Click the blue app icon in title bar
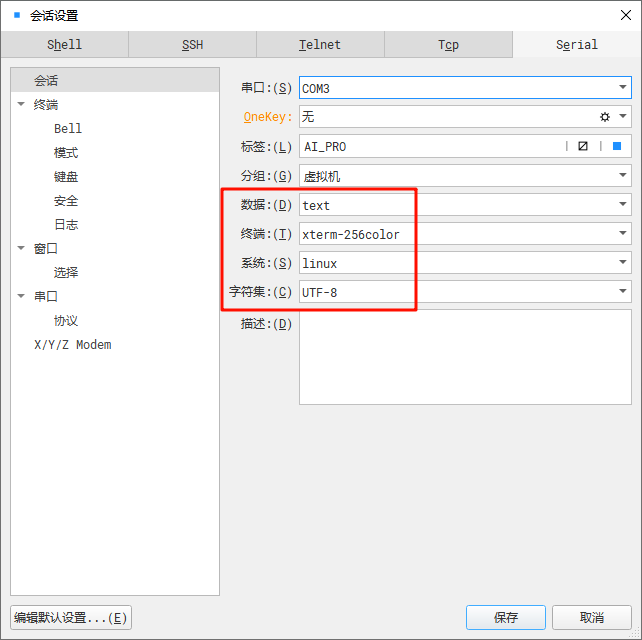The height and width of the screenshot is (640, 642). 17,15
